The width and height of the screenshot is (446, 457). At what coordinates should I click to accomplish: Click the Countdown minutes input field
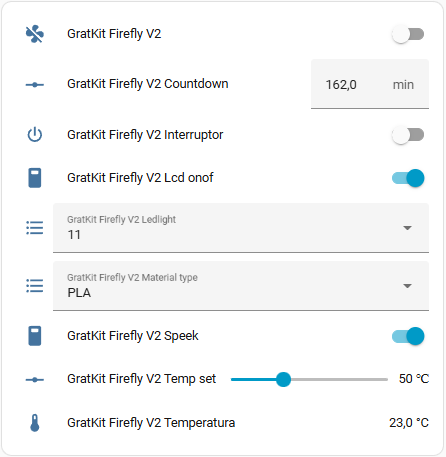tap(370, 84)
